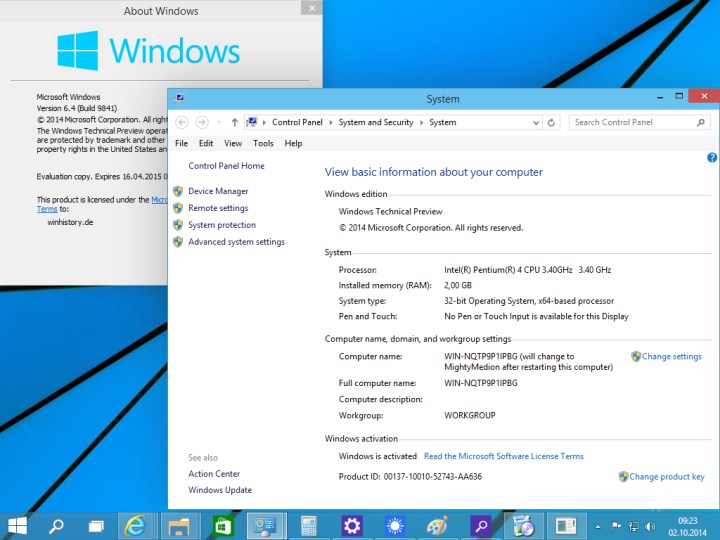Click Change product key link
Screen dimensions: 720x540
click(667, 477)
